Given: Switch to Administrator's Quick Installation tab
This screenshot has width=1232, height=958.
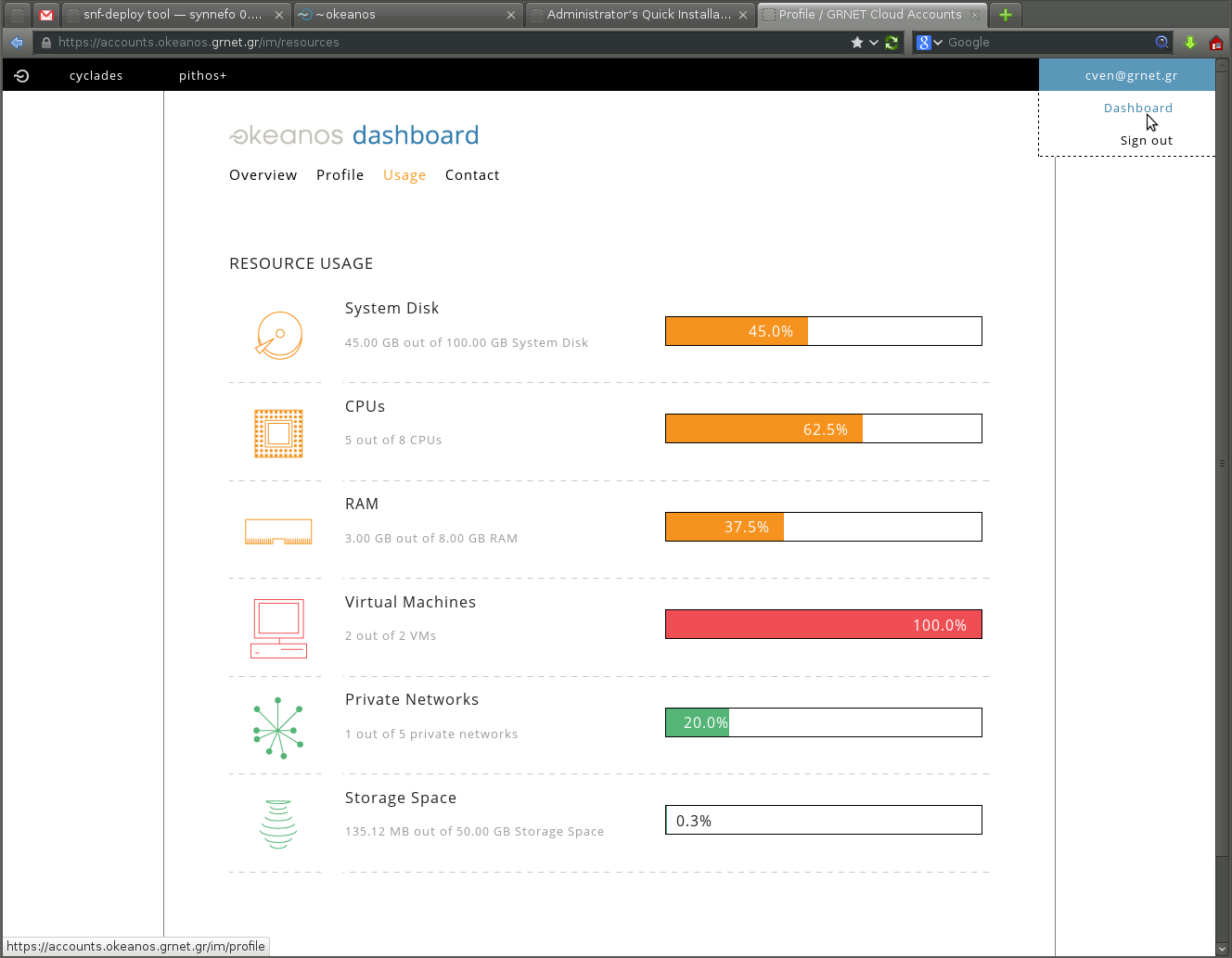Looking at the screenshot, I should (x=640, y=15).
